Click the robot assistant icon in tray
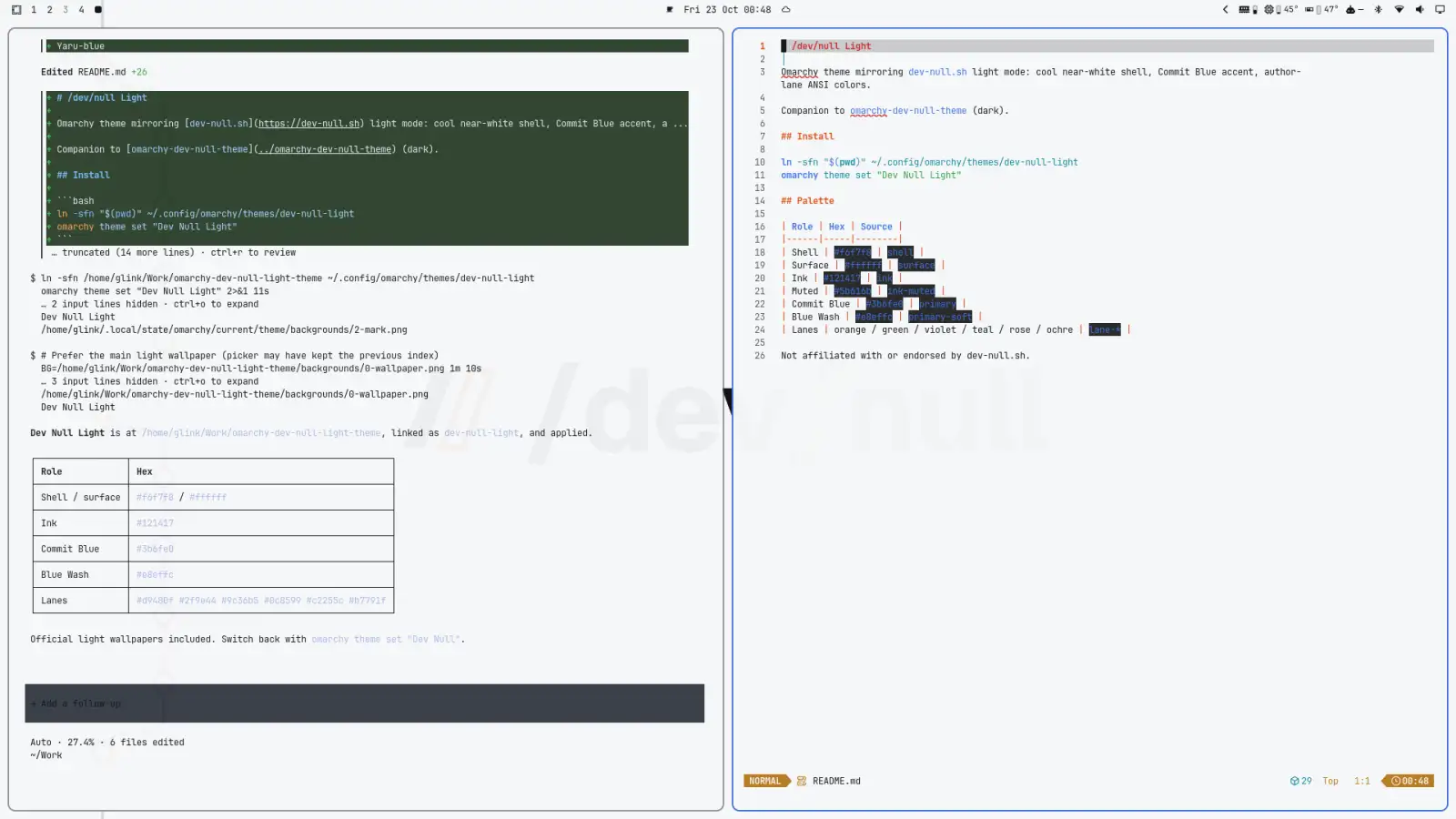Image resolution: width=1456 pixels, height=819 pixels. [x=1350, y=9]
